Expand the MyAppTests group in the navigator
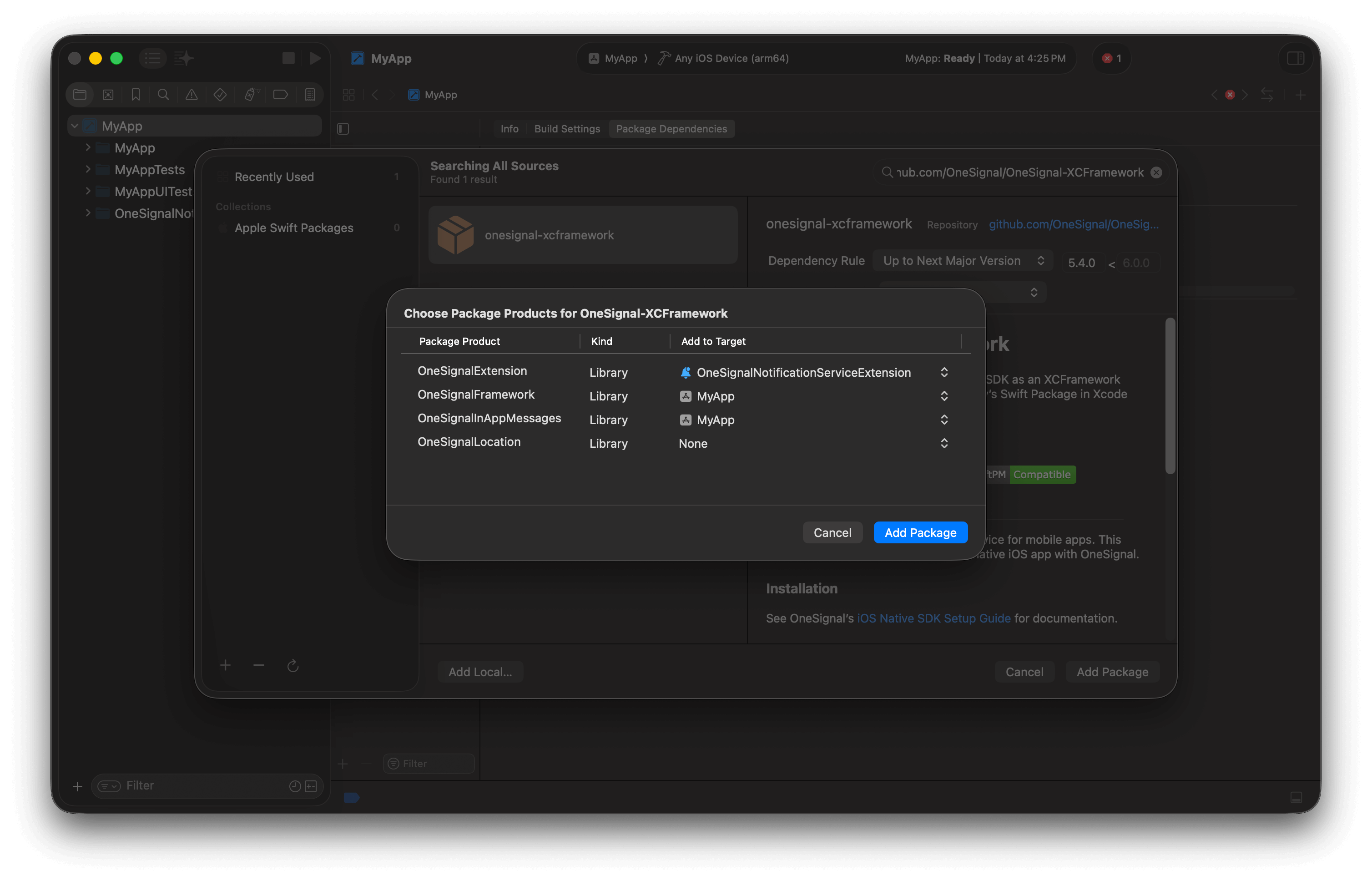Screen dimensions: 1372x881 pyautogui.click(x=88, y=169)
